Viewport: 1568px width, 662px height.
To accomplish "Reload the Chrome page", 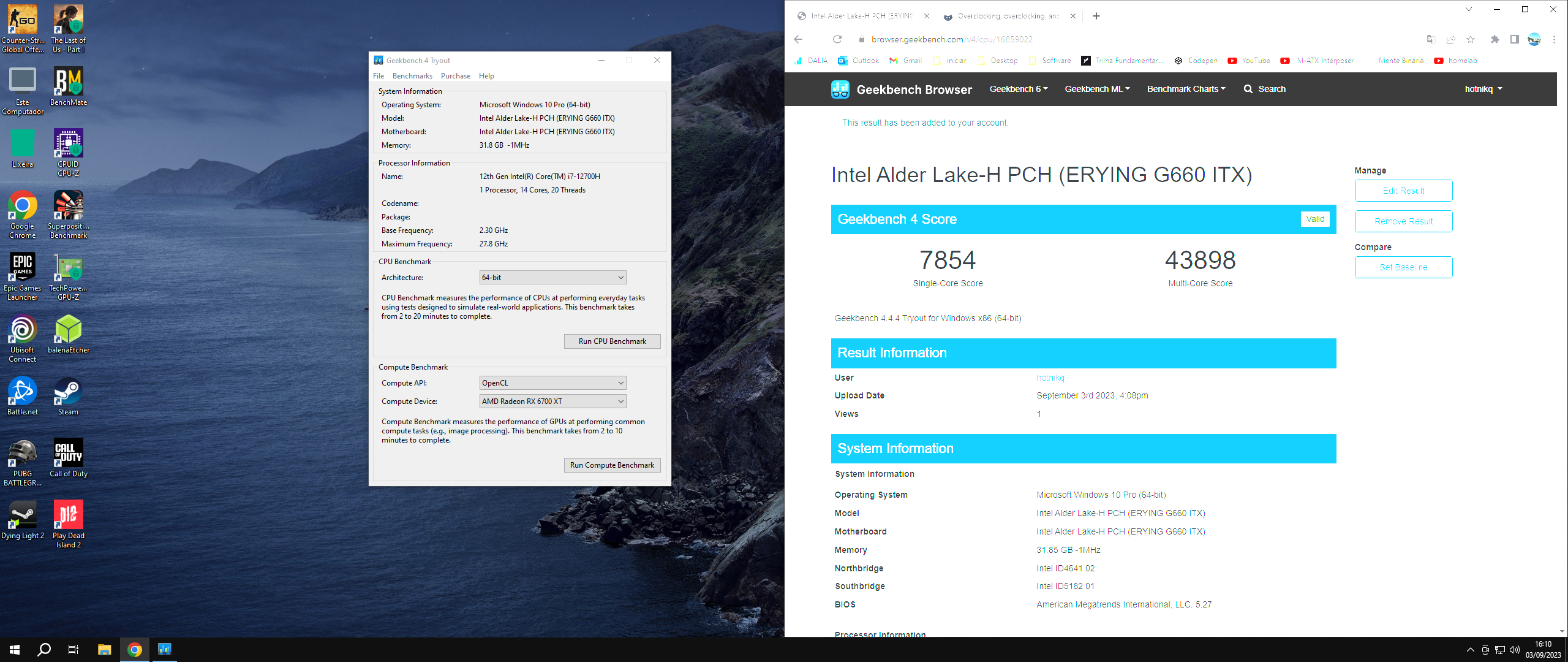I will pyautogui.click(x=837, y=39).
